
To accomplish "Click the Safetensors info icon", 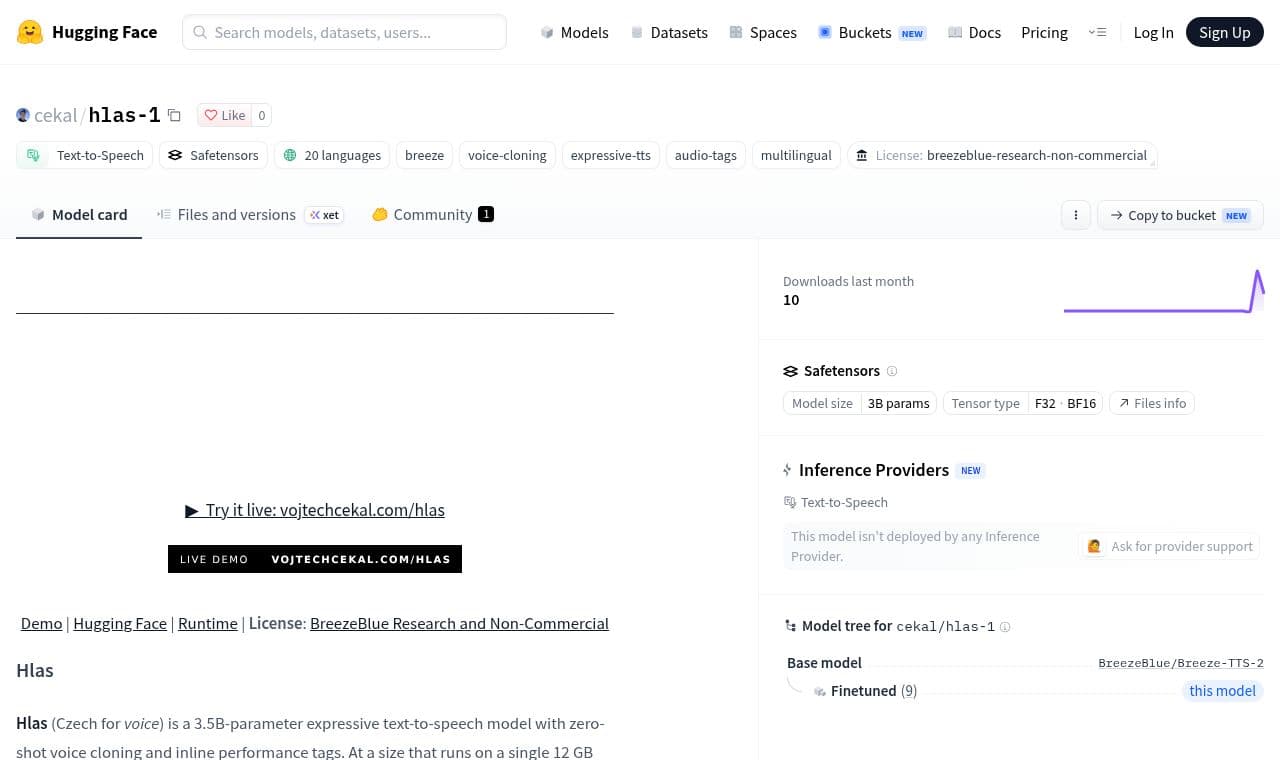I will point(892,371).
